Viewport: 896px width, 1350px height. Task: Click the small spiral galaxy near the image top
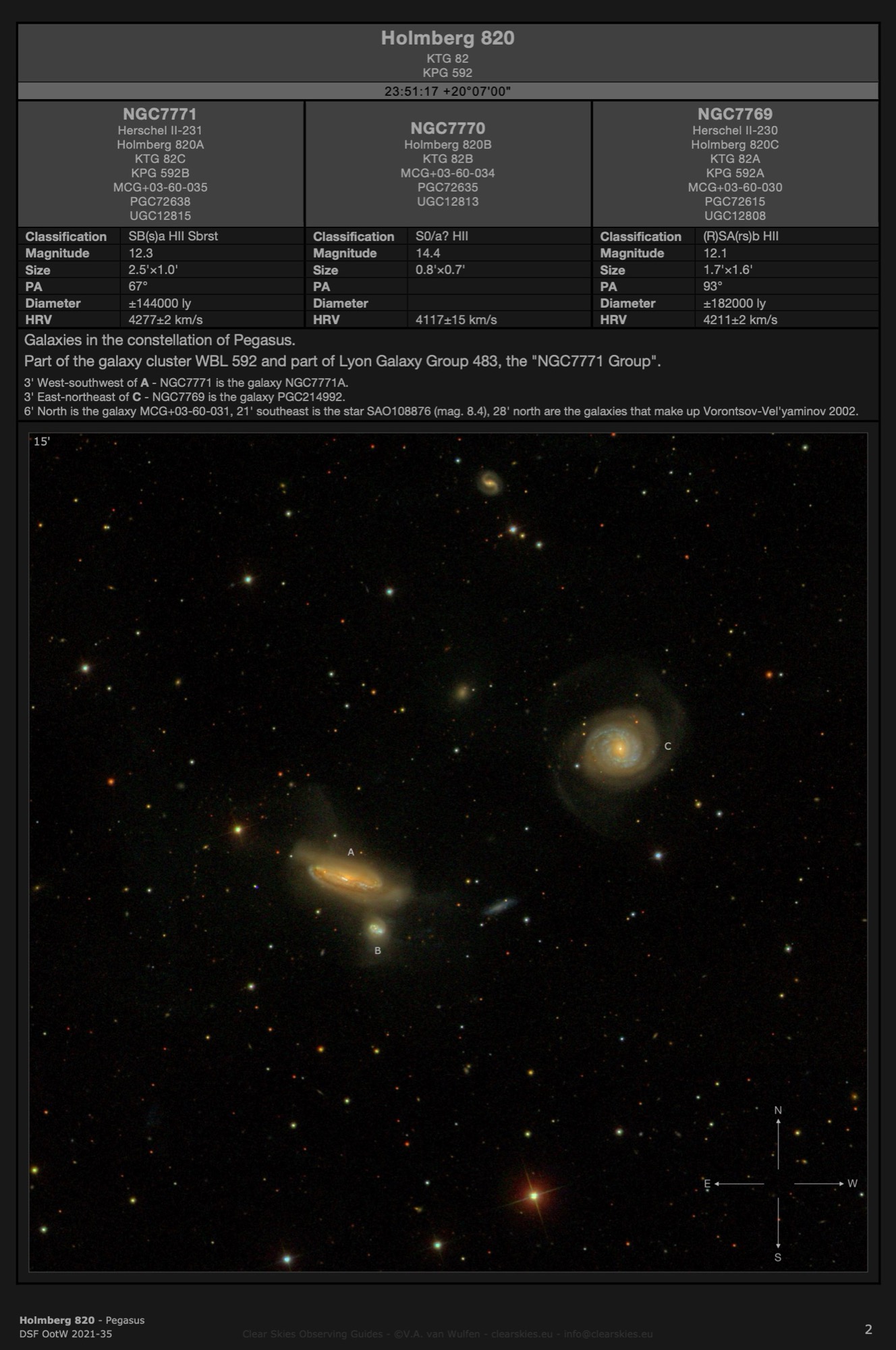490,482
